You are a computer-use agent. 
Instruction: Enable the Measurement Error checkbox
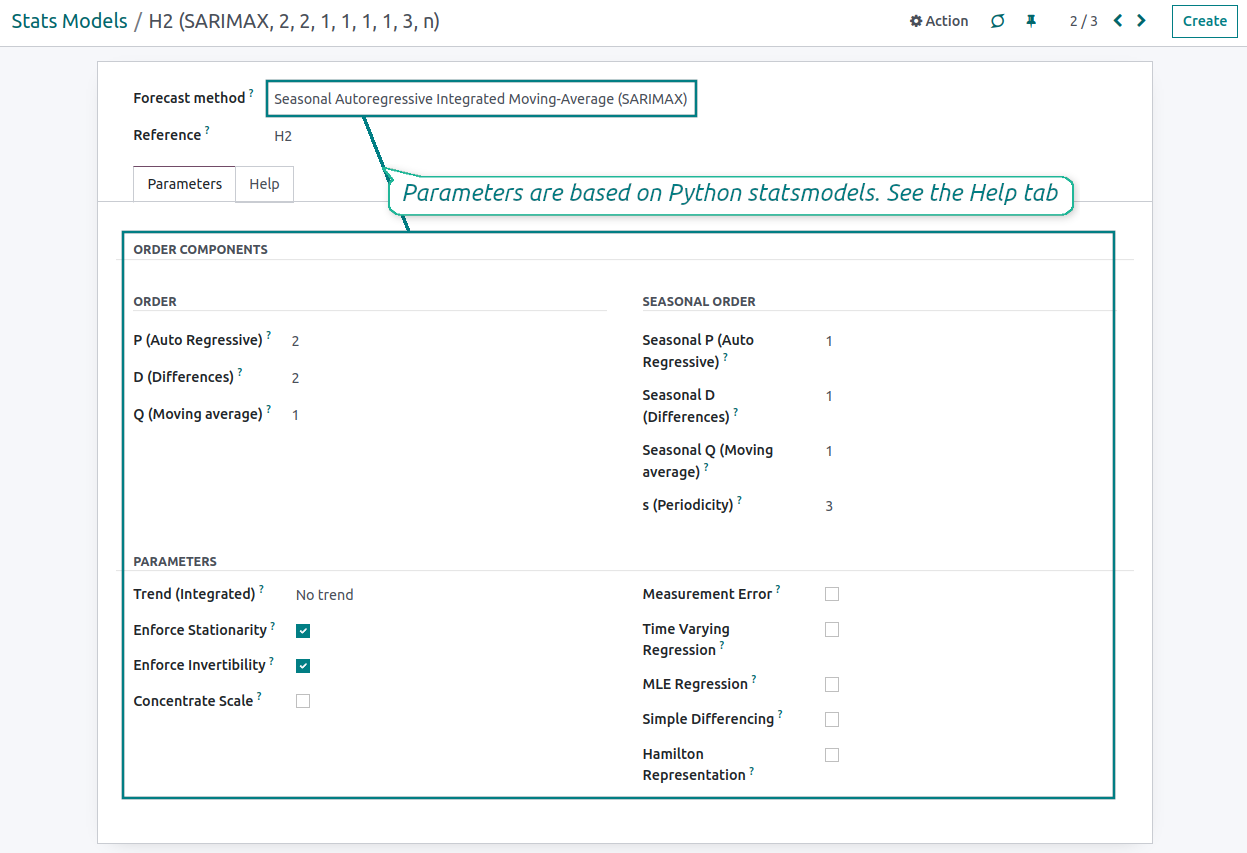832,594
